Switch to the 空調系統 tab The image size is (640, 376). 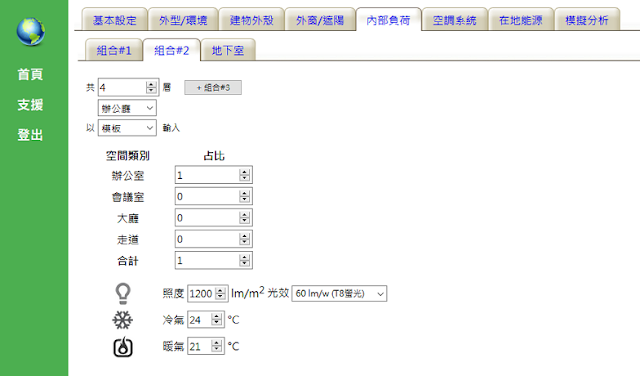click(455, 20)
